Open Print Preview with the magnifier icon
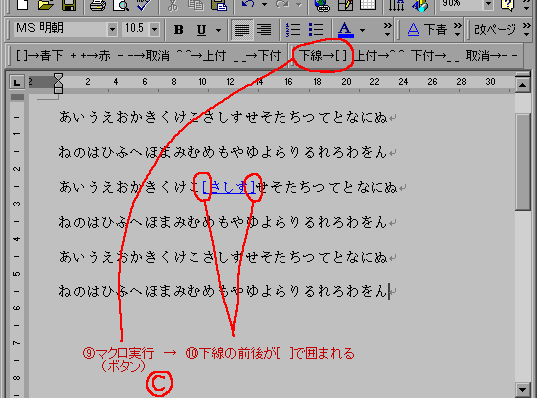 pos(121,5)
